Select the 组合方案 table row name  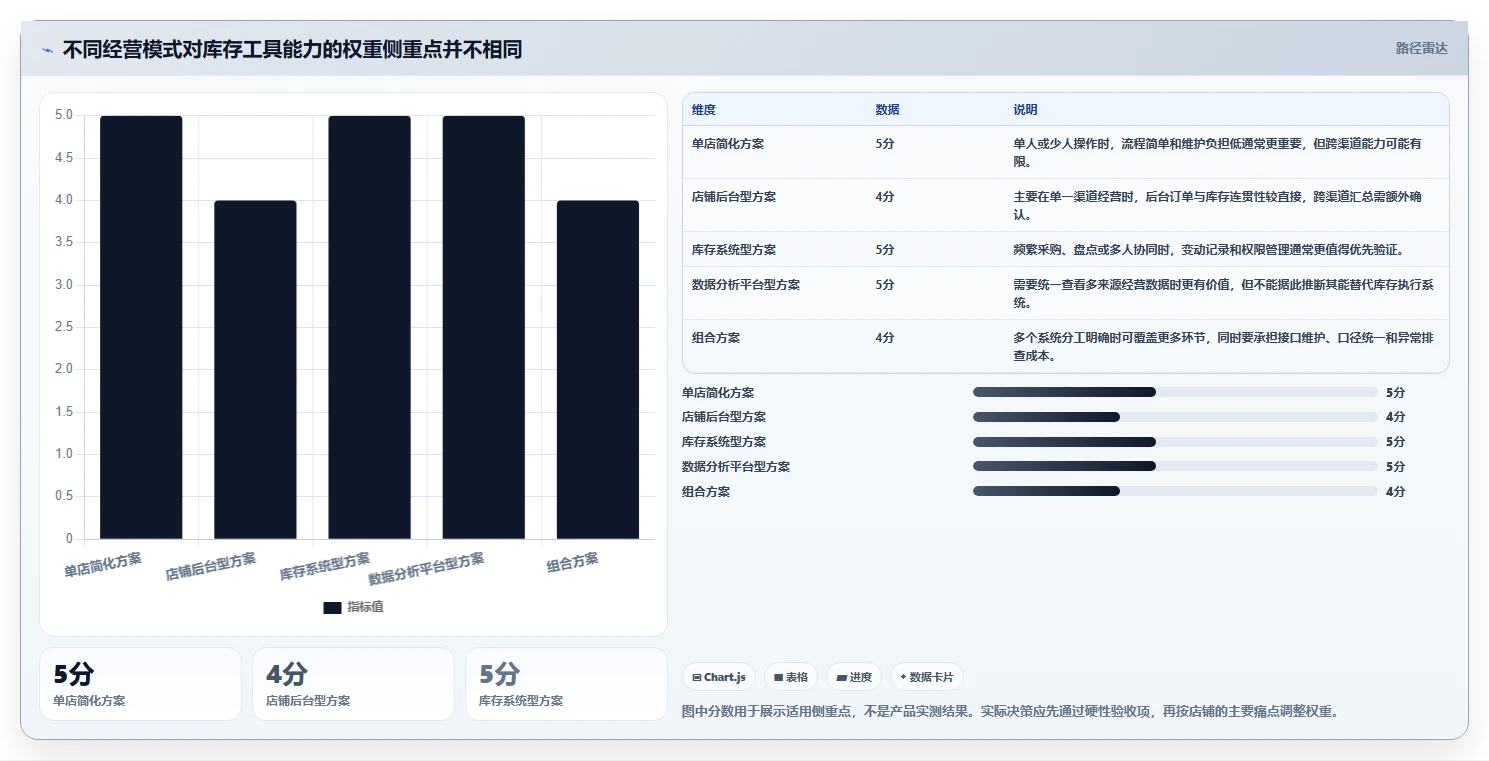point(716,338)
